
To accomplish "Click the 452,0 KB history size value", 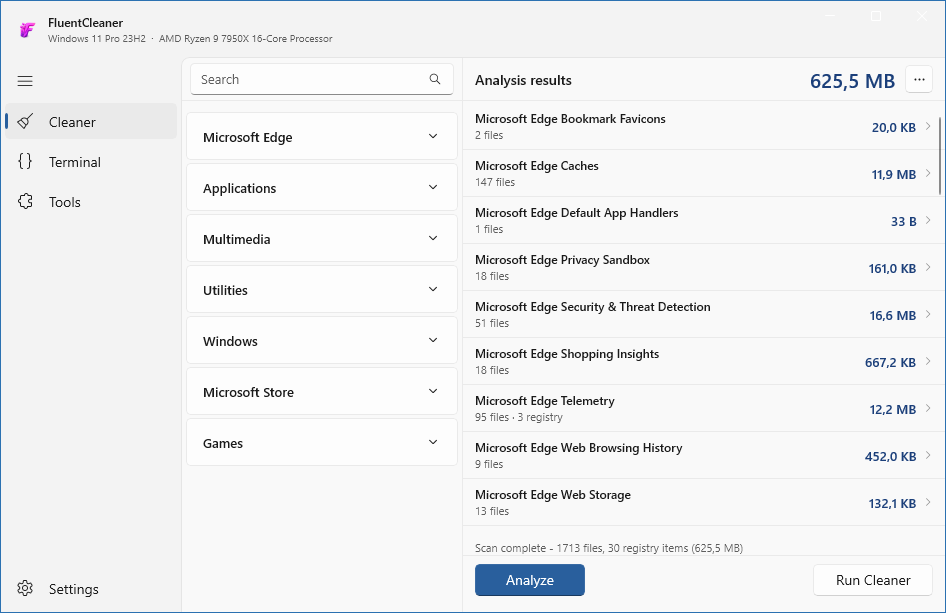I will (x=890, y=457).
